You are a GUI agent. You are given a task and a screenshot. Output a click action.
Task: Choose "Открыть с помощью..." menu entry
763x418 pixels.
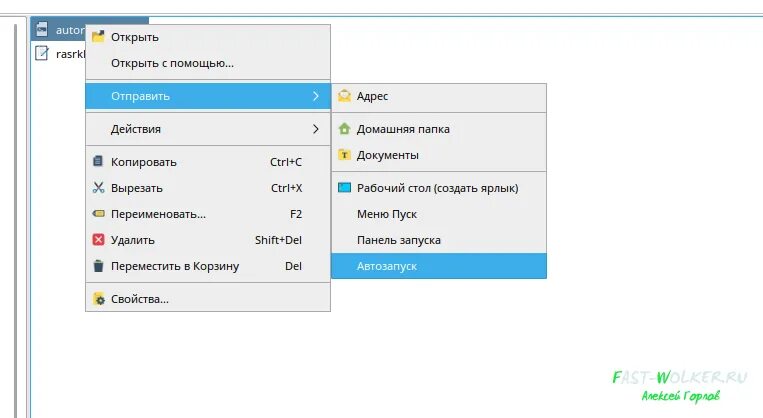pos(172,63)
